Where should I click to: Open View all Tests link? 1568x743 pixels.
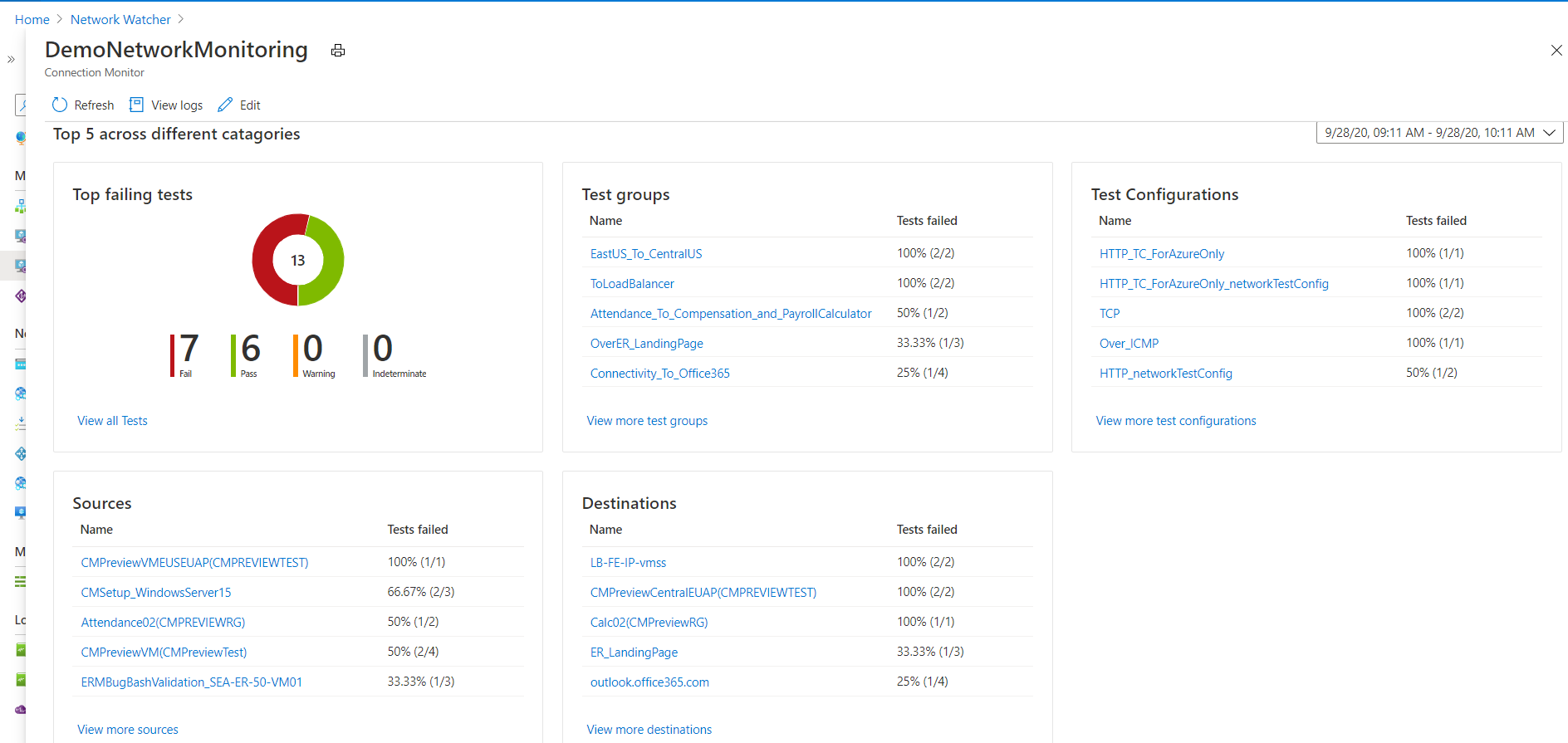click(112, 421)
